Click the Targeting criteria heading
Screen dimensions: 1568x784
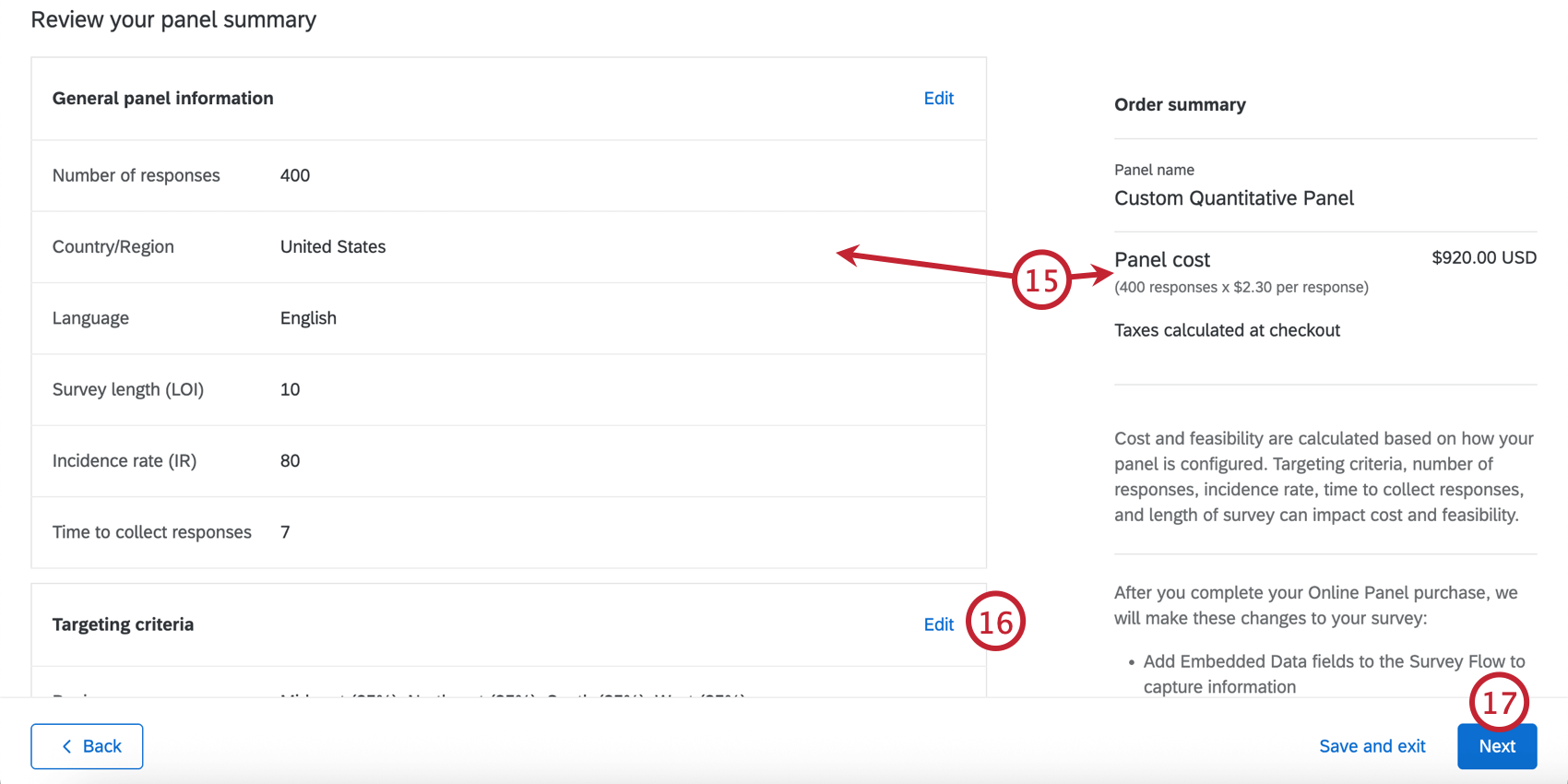point(123,624)
